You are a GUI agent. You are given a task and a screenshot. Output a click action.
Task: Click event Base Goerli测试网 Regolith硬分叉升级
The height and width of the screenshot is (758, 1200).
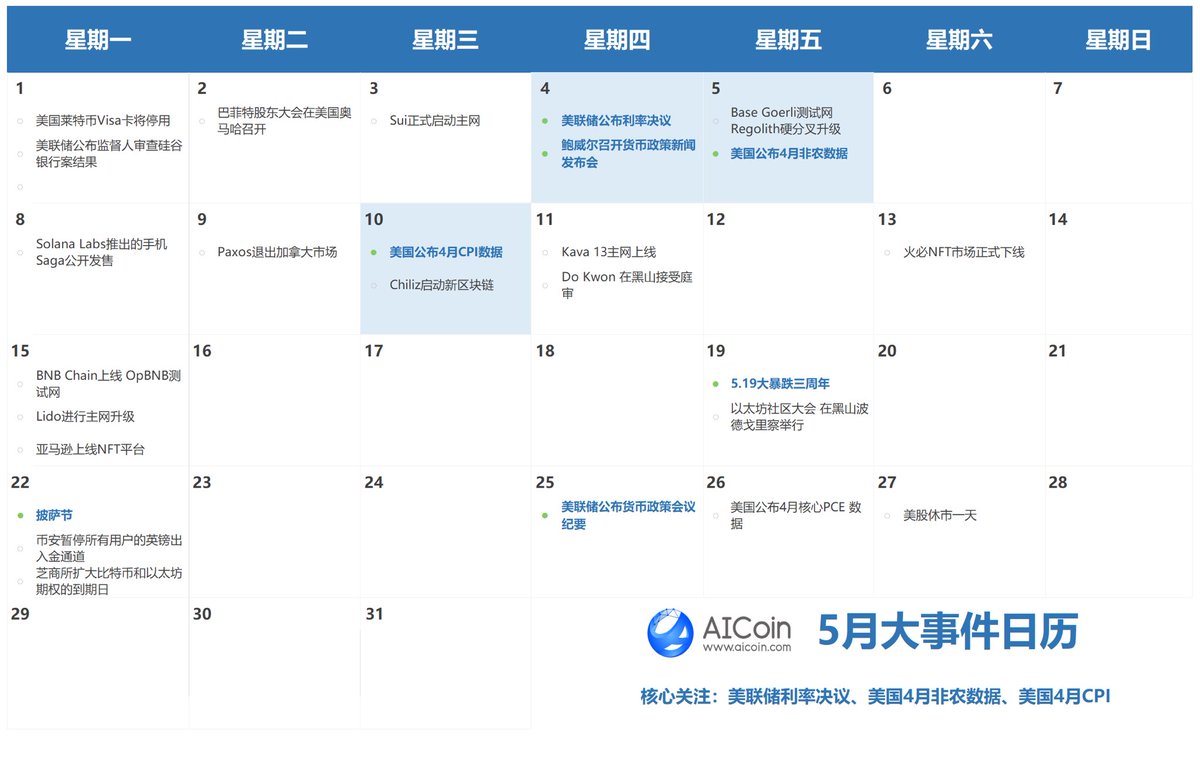coord(785,121)
